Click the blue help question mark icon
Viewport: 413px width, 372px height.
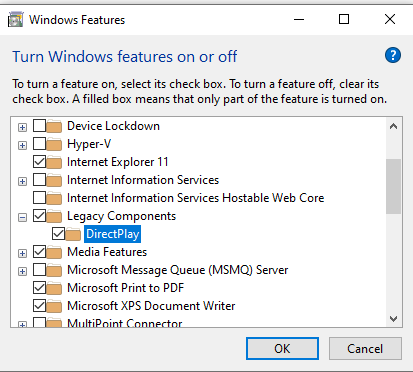pos(393,55)
